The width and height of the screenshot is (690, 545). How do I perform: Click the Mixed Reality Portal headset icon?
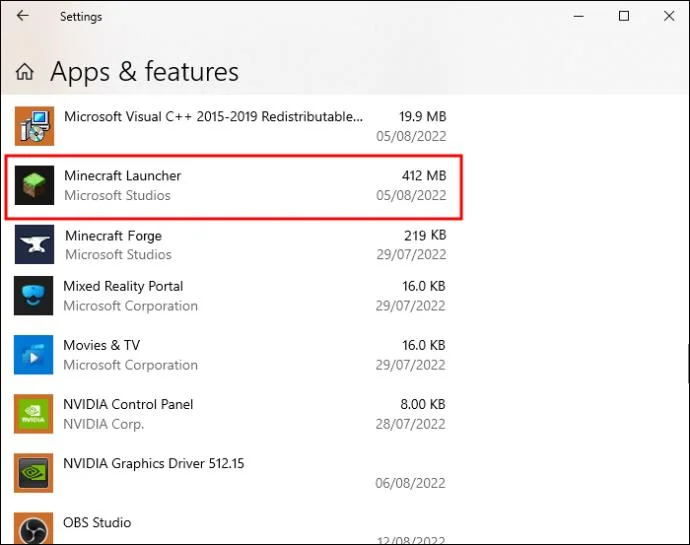(x=33, y=295)
